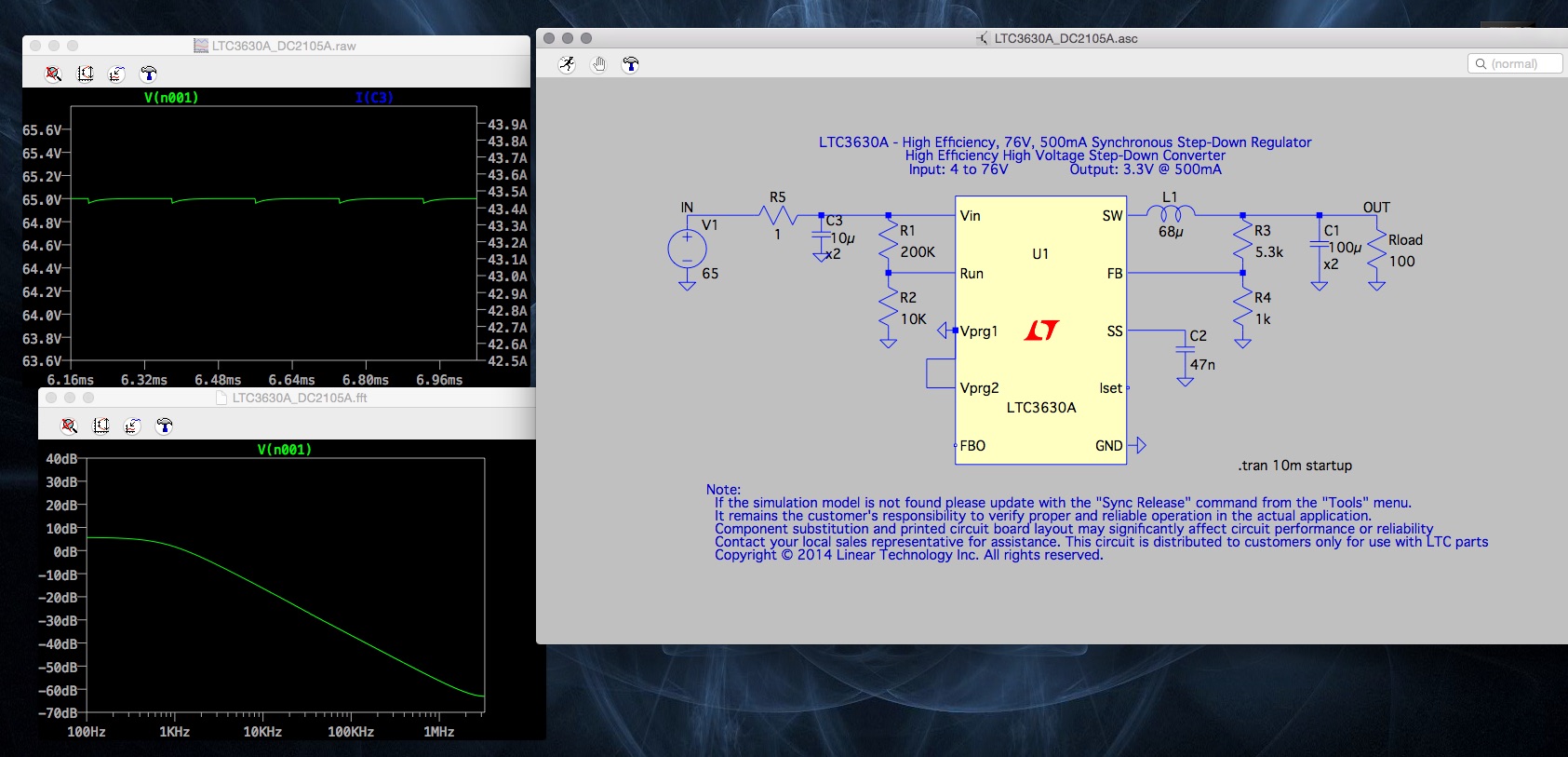Click the GND pin label on the chip
Viewport: 1568px width, 757px height.
coord(1109,446)
